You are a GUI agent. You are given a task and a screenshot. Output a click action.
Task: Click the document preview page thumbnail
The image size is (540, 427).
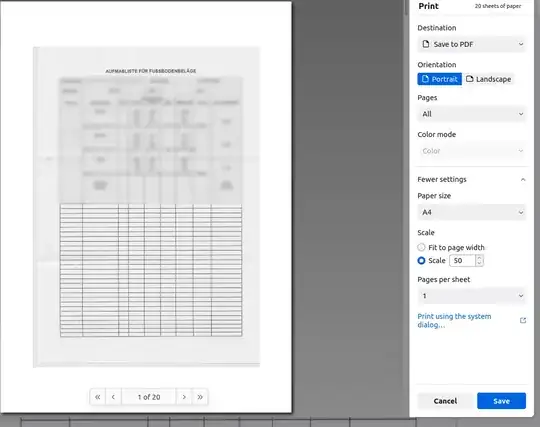[146, 207]
